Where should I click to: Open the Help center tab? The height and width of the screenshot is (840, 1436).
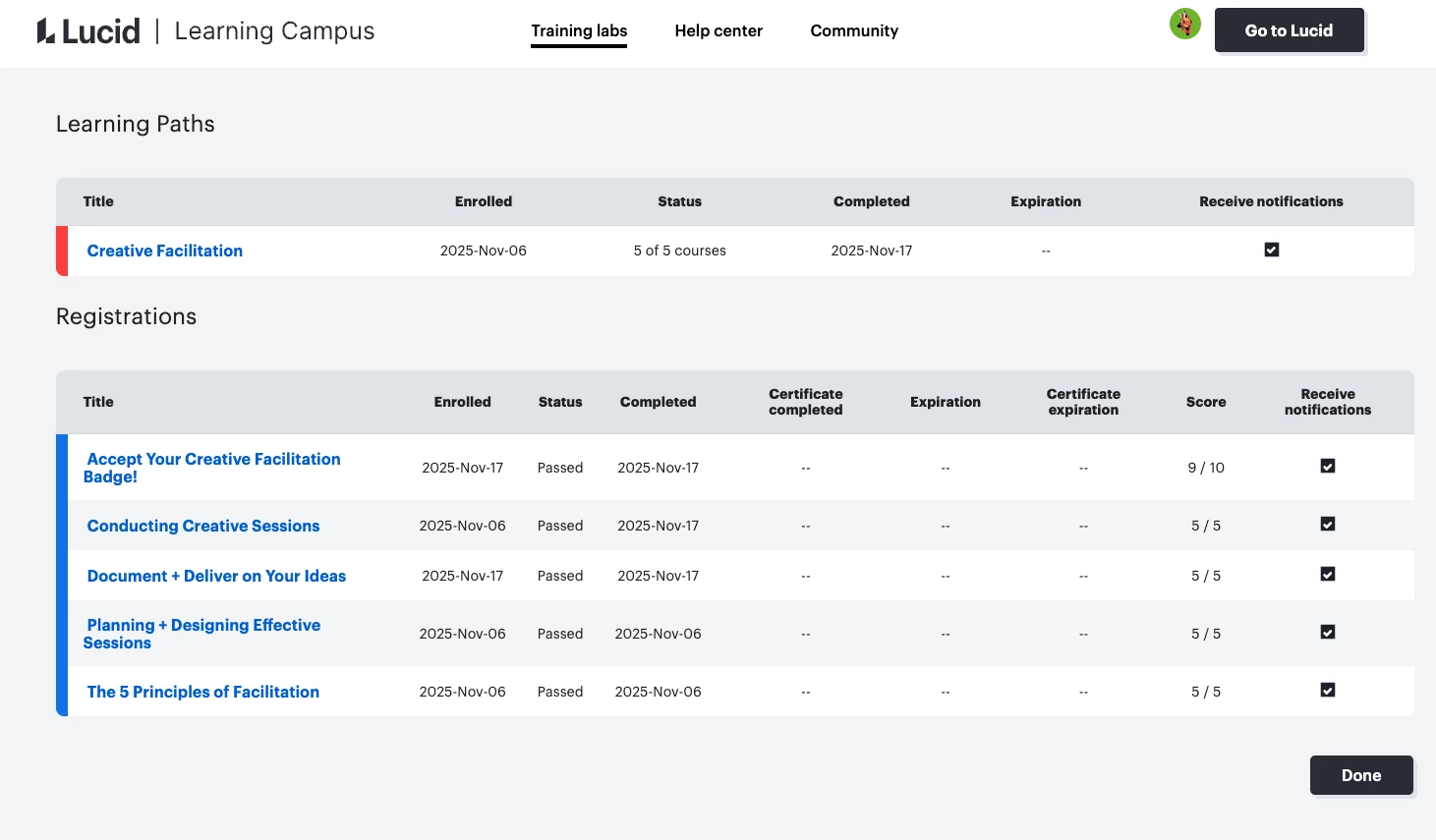click(718, 30)
